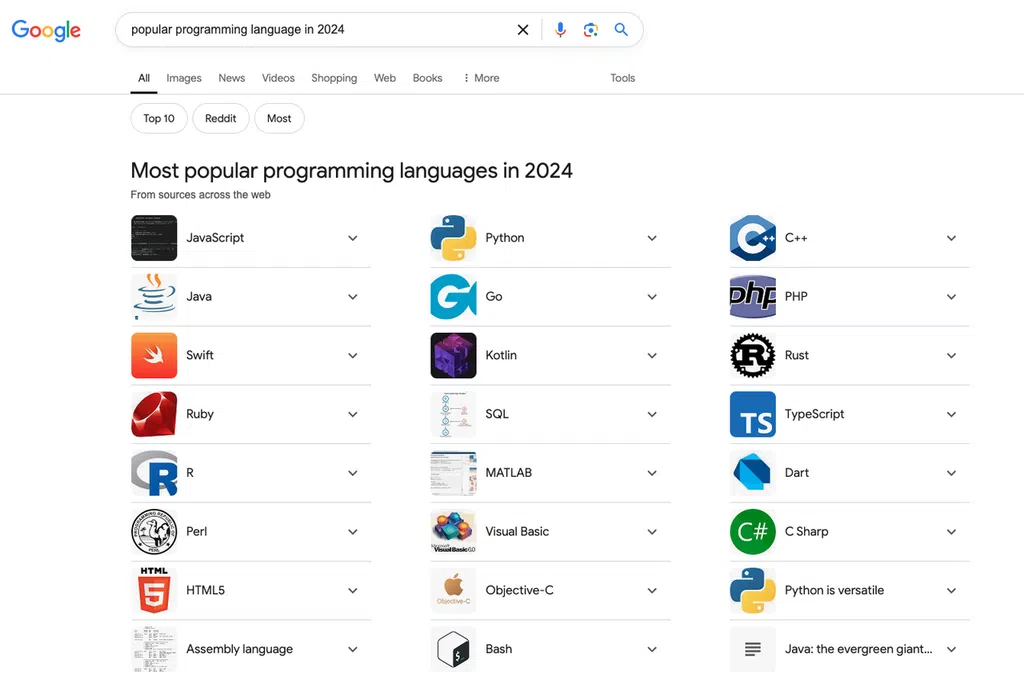Switch to the Images tab
This screenshot has width=1024, height=676.
[184, 78]
